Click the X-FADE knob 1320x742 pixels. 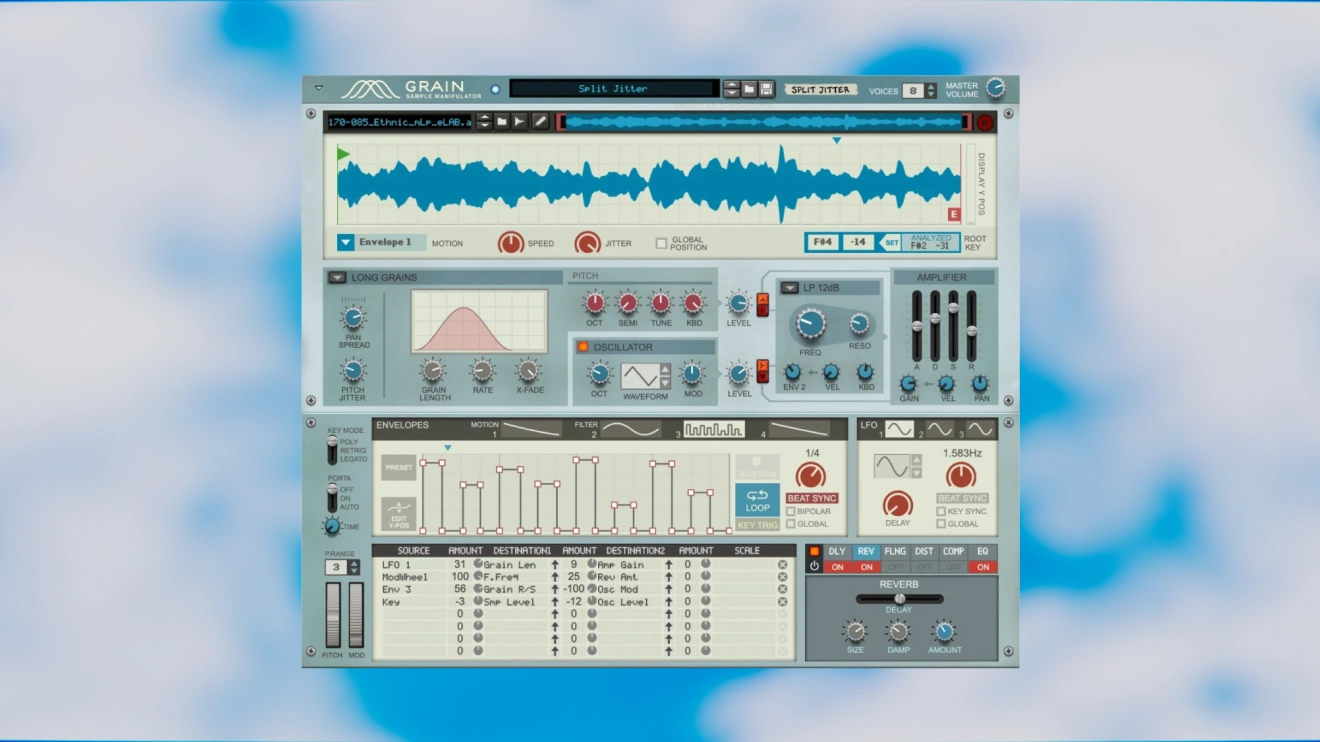pyautogui.click(x=529, y=371)
